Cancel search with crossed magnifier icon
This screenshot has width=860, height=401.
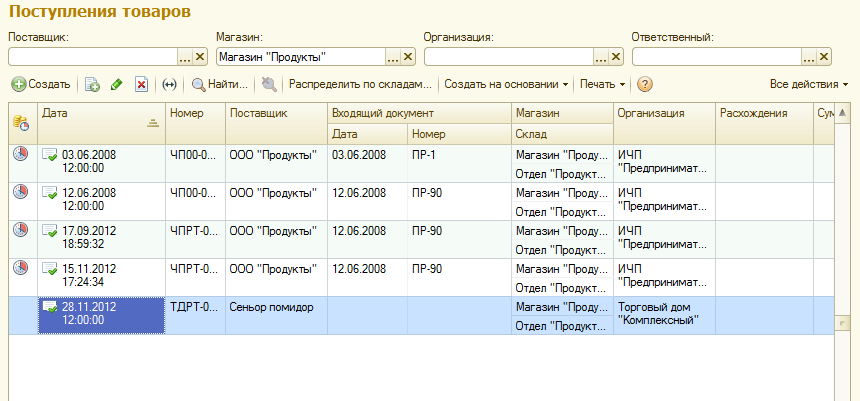click(269, 84)
